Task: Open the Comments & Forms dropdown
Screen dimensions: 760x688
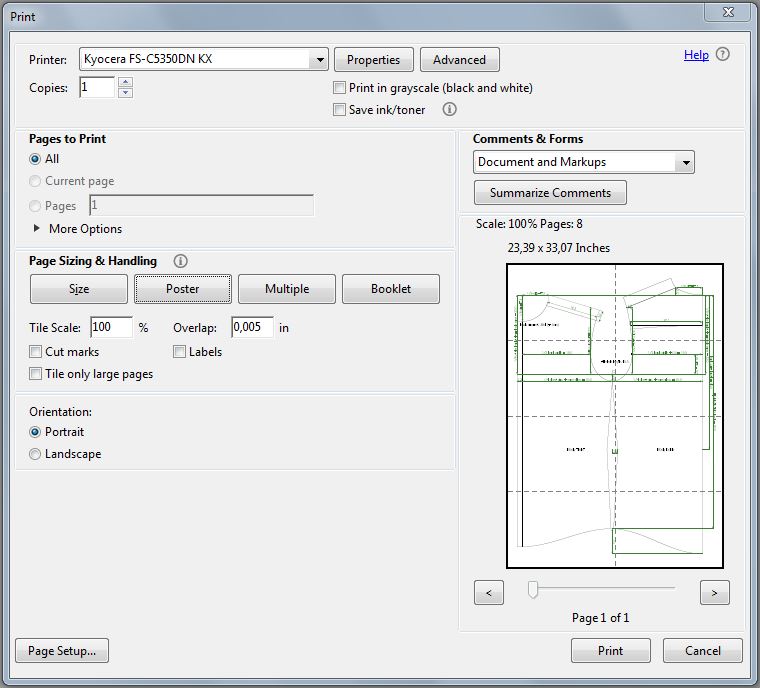Action: click(584, 162)
